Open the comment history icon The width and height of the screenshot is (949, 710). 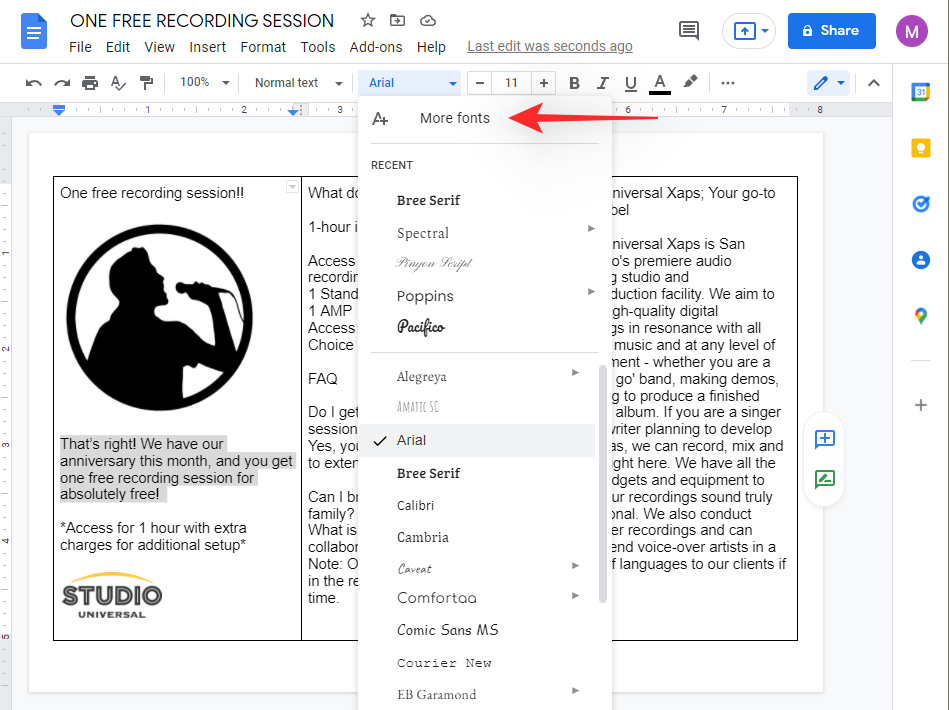point(689,30)
